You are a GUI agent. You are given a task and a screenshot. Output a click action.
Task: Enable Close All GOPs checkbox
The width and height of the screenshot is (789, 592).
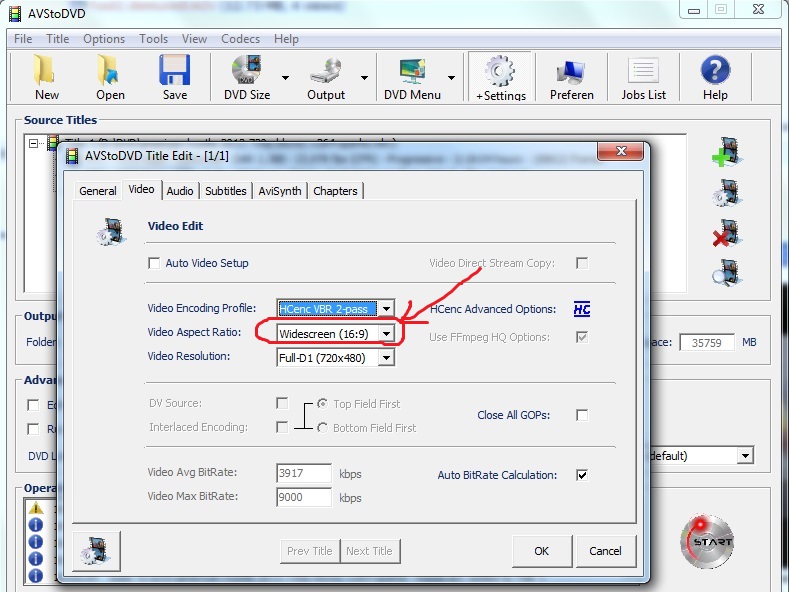pyautogui.click(x=582, y=415)
